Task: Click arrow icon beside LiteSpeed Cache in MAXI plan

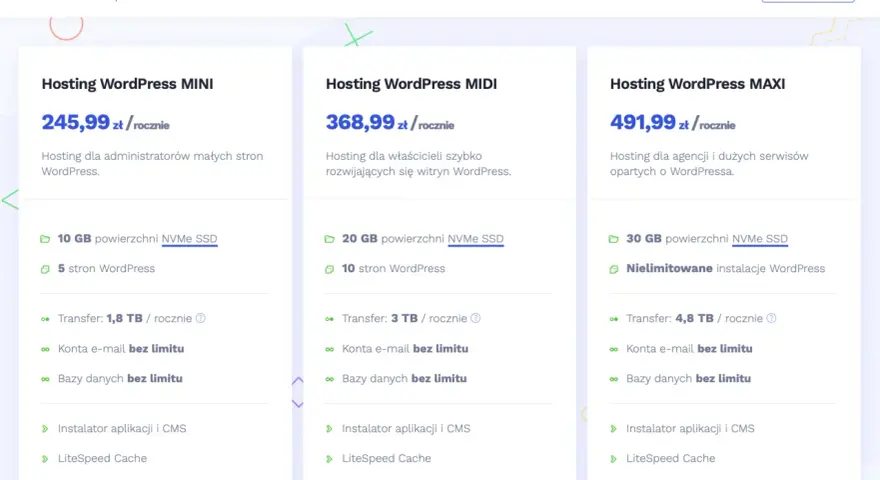Action: pyautogui.click(x=613, y=459)
